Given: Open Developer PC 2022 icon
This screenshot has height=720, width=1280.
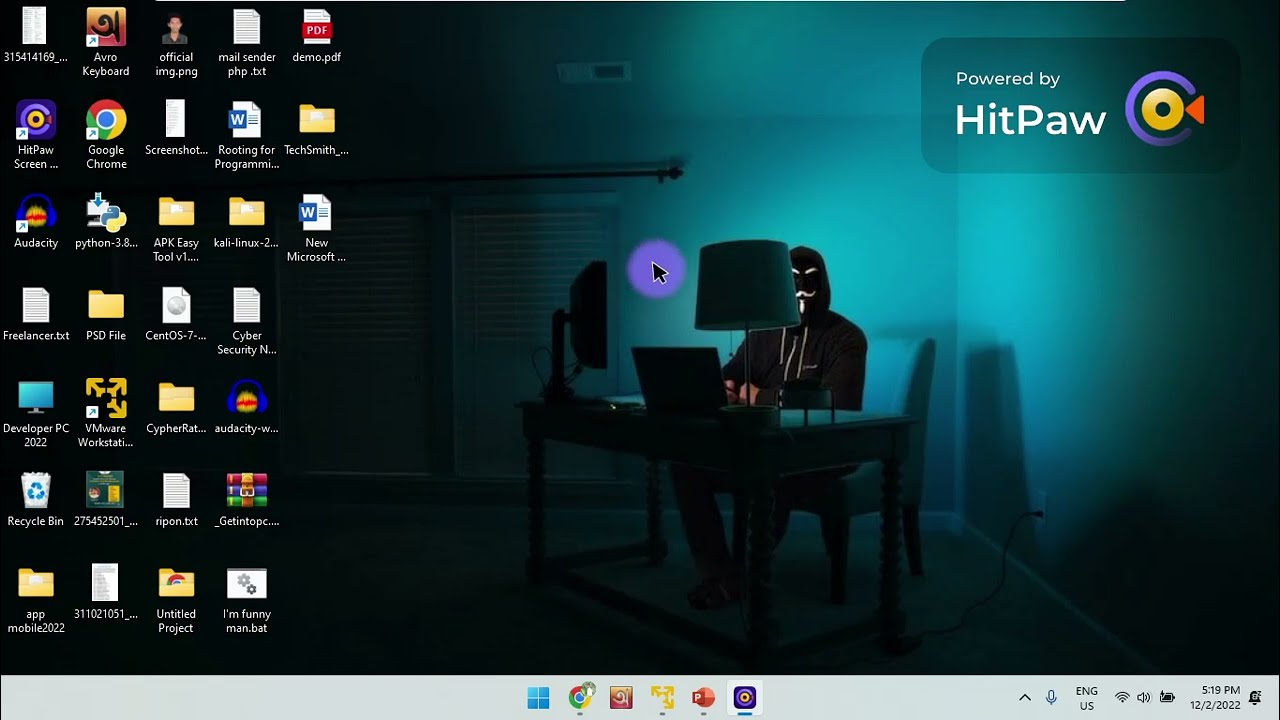Looking at the screenshot, I should pyautogui.click(x=36, y=413).
